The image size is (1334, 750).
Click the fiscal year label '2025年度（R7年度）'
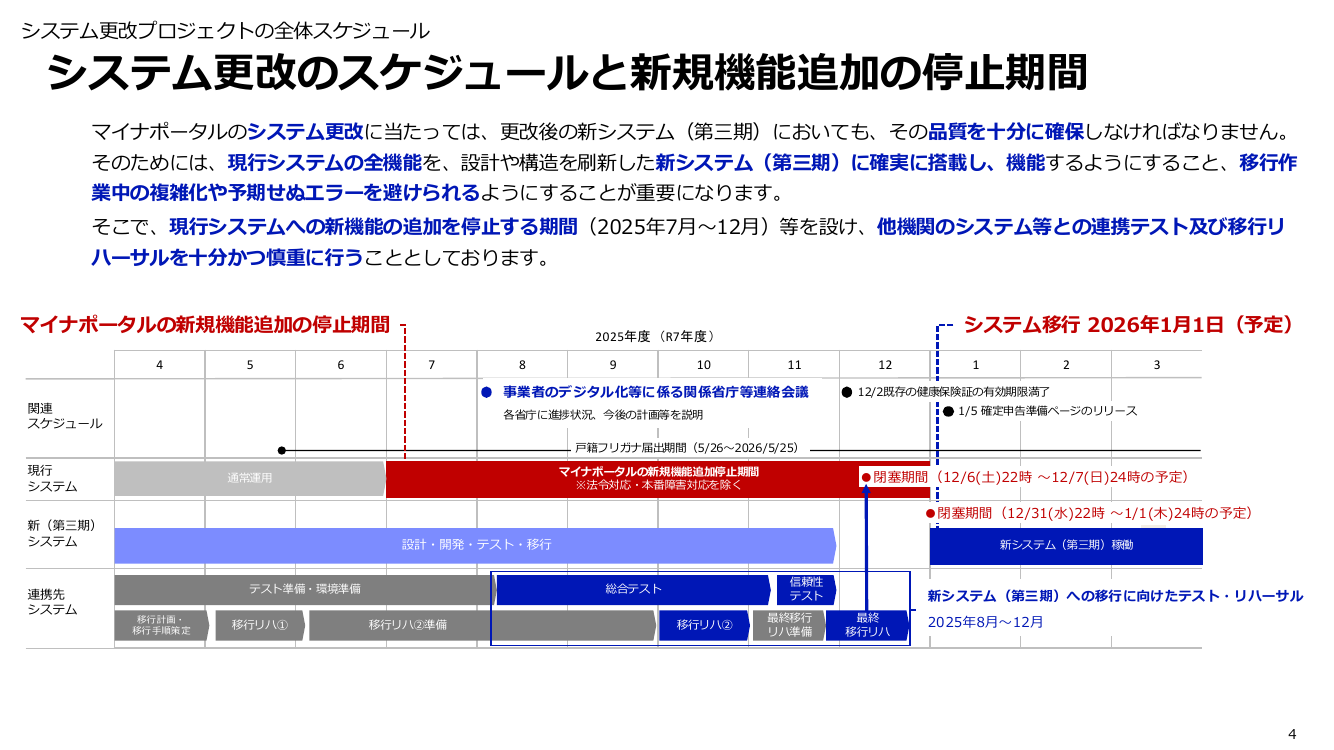[x=657, y=337]
